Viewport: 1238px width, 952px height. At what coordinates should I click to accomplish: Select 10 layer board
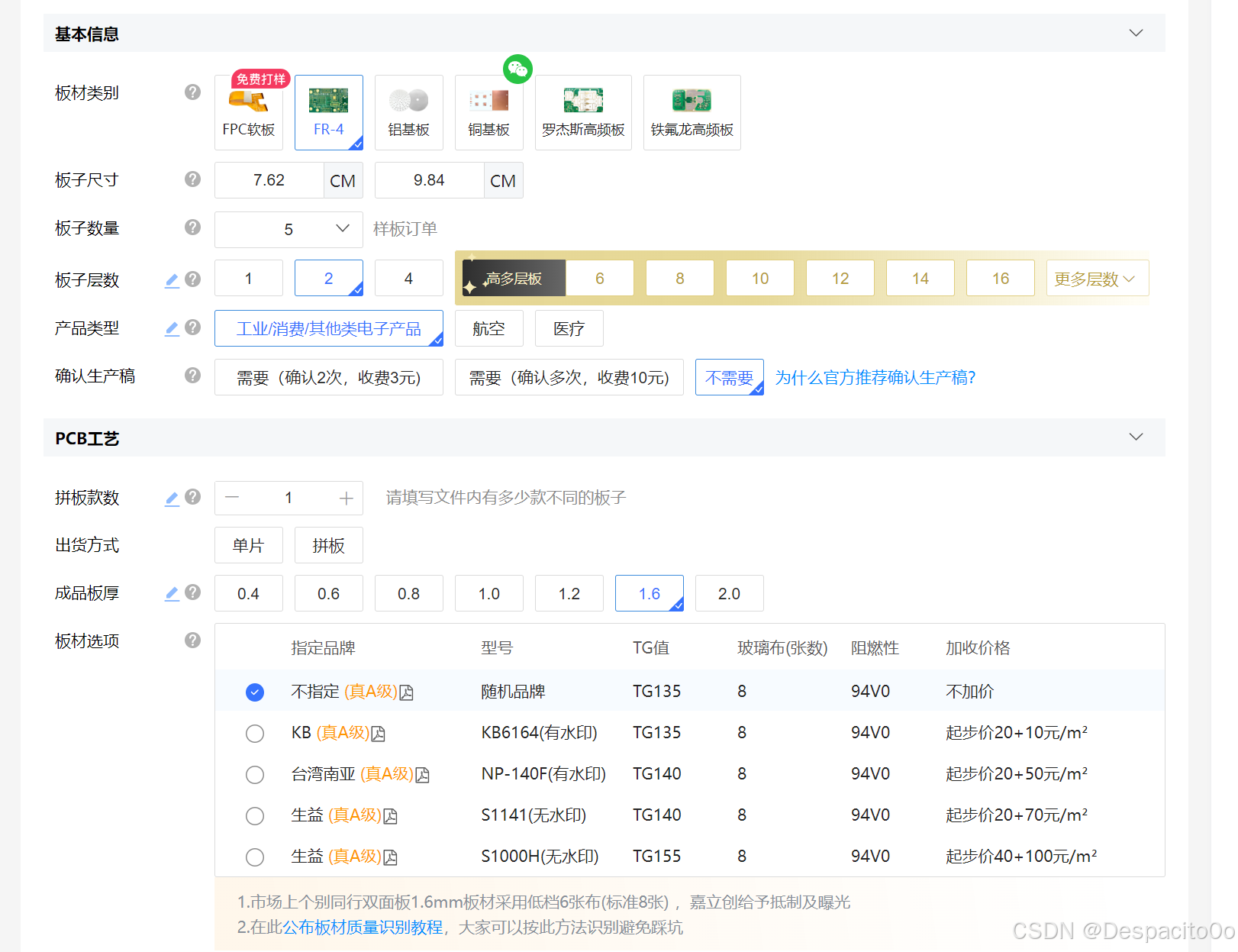tap(760, 278)
